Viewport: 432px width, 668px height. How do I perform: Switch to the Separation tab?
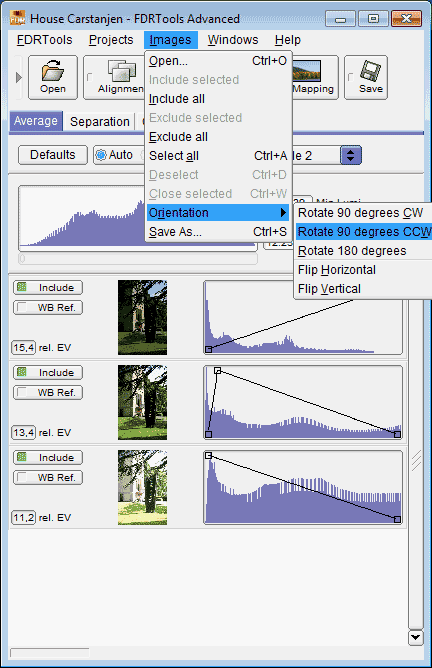click(100, 122)
